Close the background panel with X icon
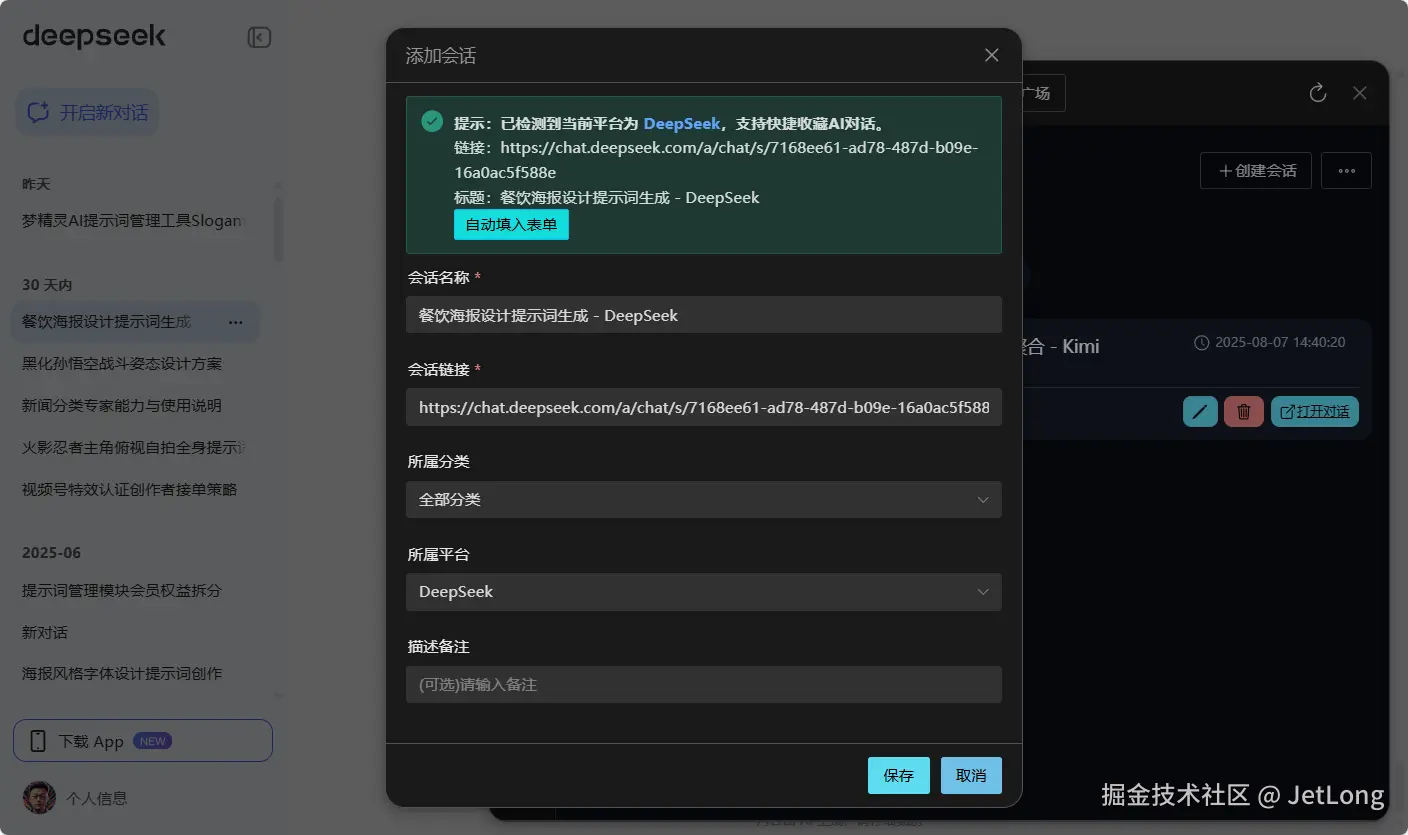This screenshot has width=1408, height=835. (x=1360, y=93)
